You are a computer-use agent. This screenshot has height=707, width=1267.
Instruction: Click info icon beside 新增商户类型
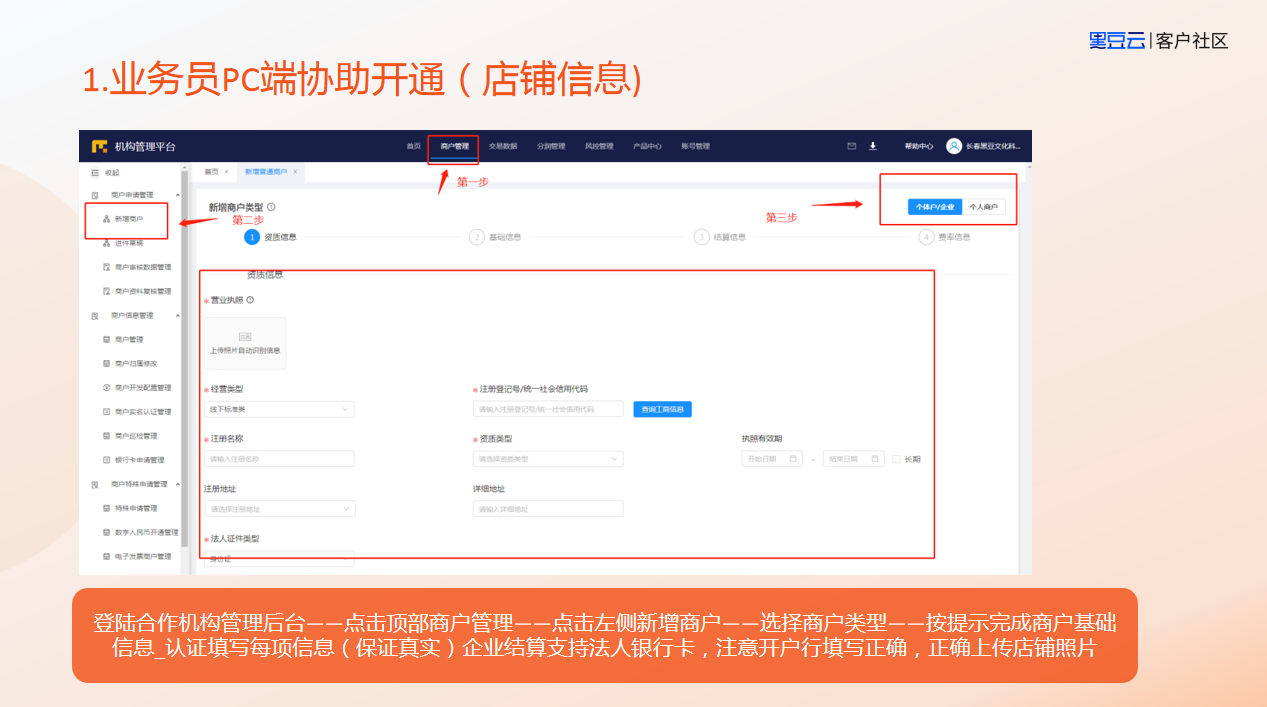pos(272,207)
